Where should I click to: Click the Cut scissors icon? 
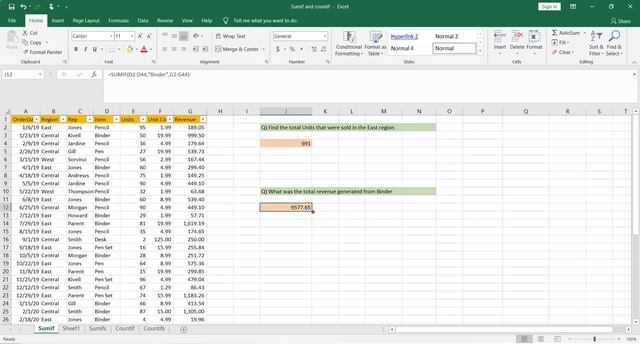click(25, 33)
